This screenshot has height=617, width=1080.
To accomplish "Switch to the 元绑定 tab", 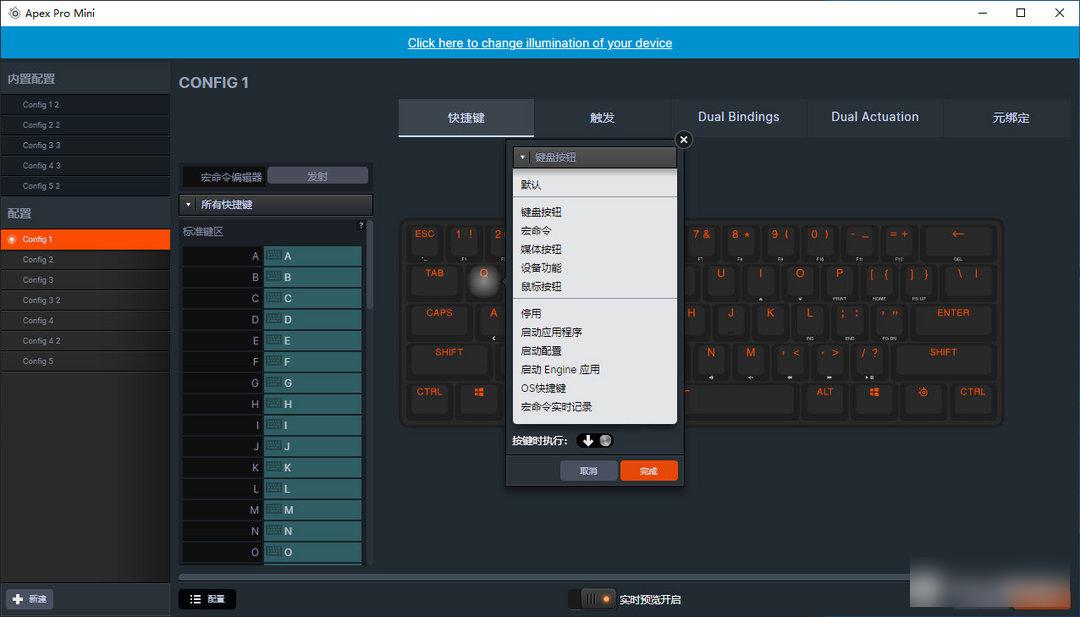I will [x=1011, y=118].
